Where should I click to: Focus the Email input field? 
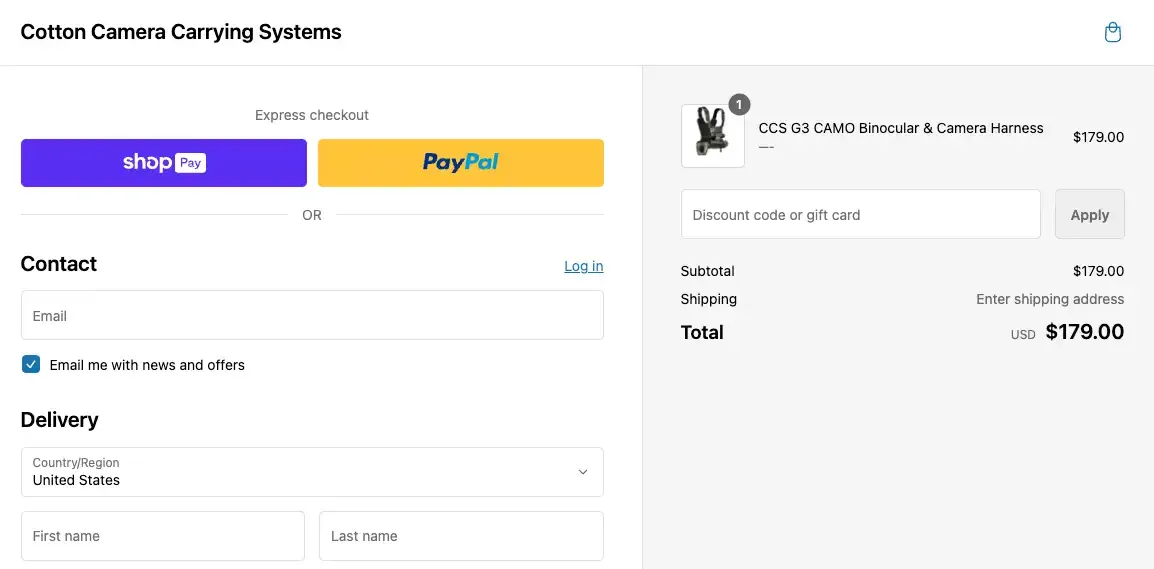(x=312, y=315)
